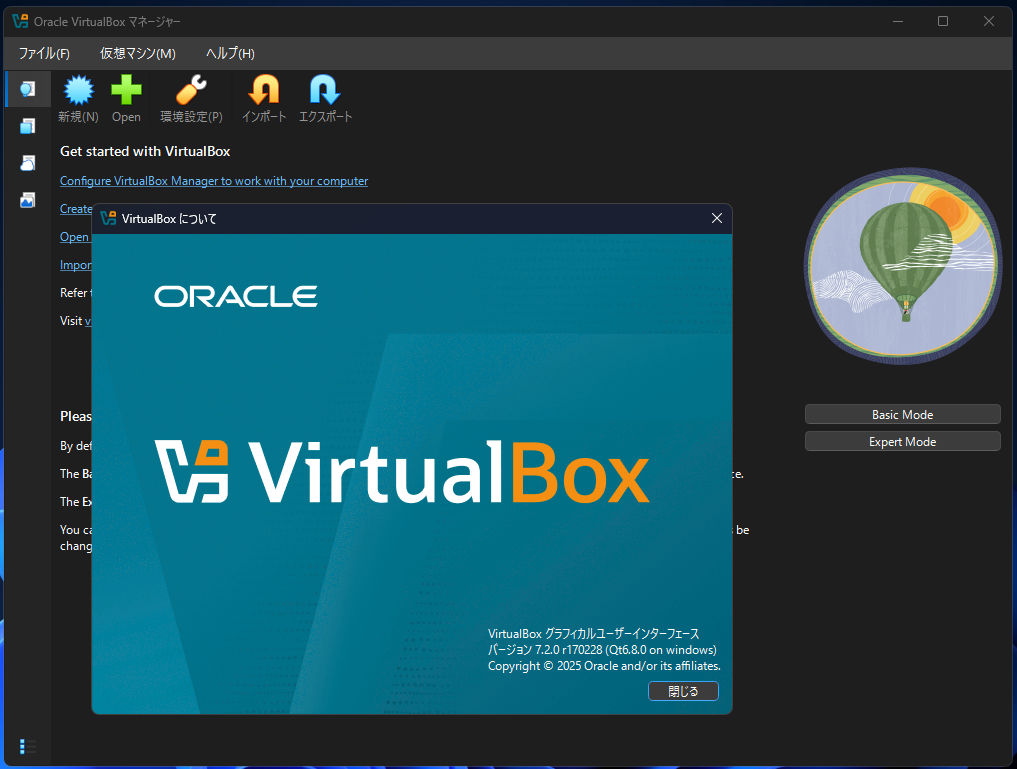Switch to Basic Mode

point(901,413)
